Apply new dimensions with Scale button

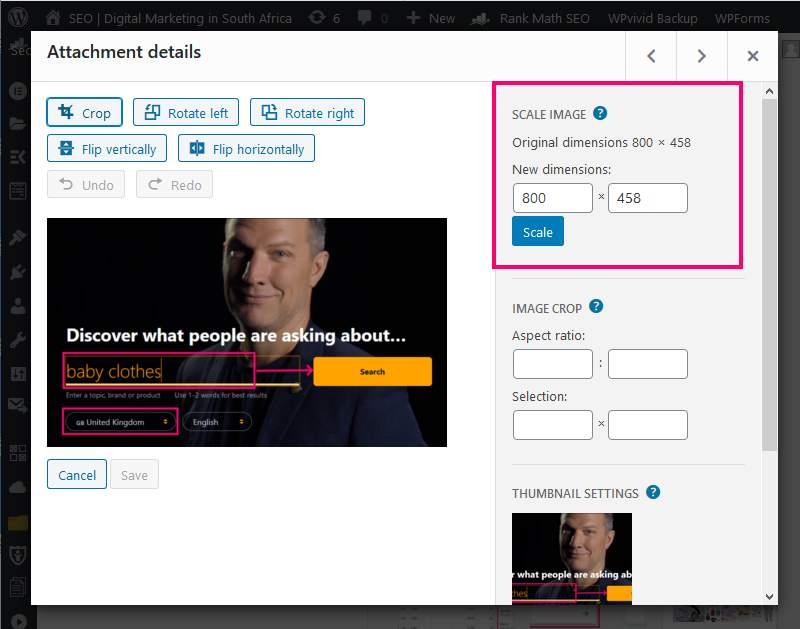[538, 232]
